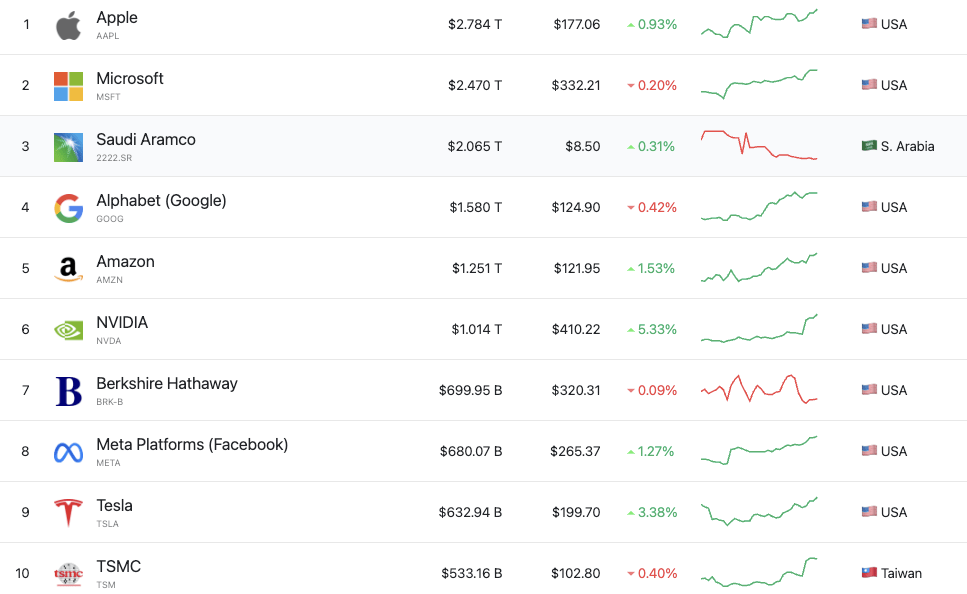The width and height of the screenshot is (967, 594).
Task: Open the NVIDIA company link
Action: [x=122, y=323]
